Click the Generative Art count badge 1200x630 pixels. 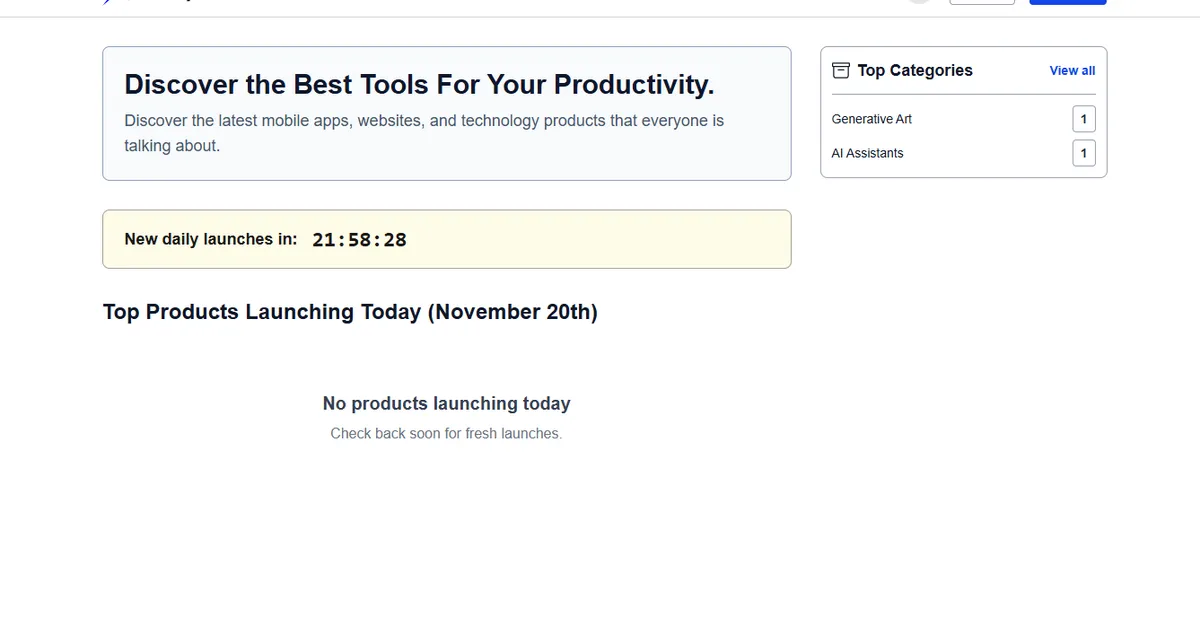pyautogui.click(x=1084, y=119)
